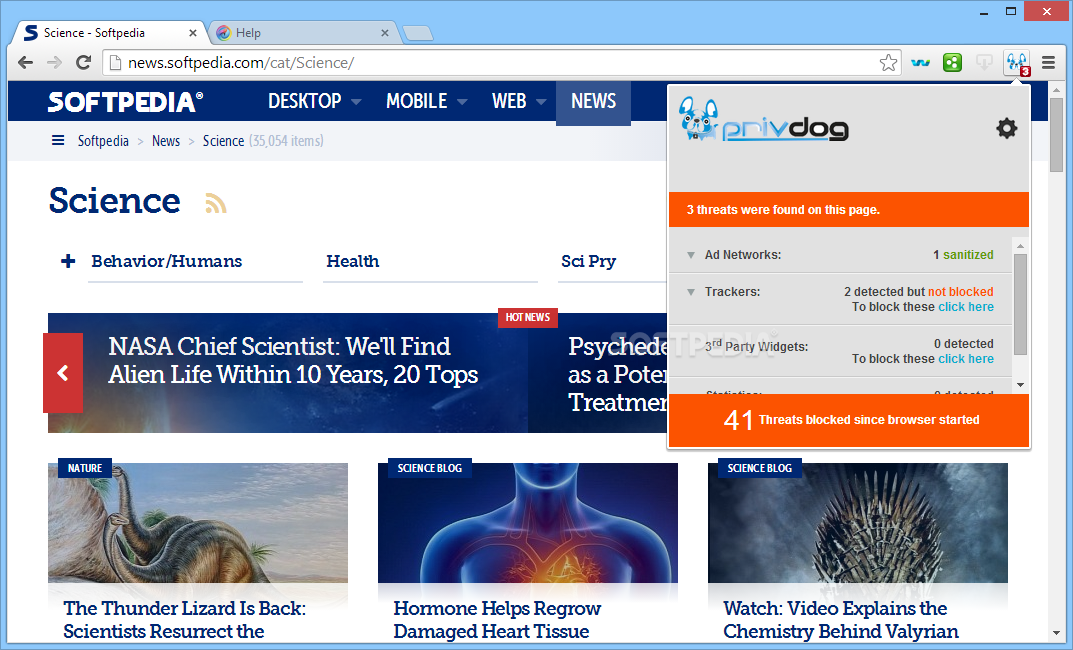Click 'click here' to block 3rd Party Widgets
The image size is (1073, 650).
tap(966, 359)
